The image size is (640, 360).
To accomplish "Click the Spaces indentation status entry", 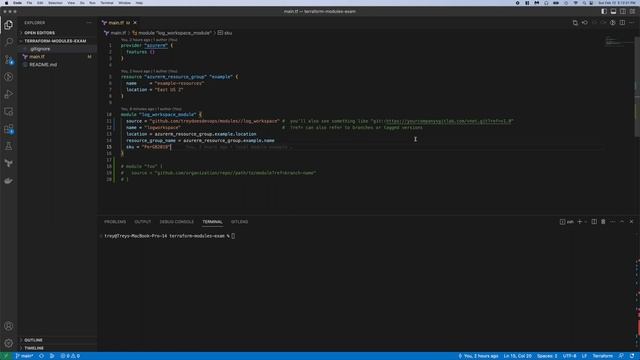I will pos(547,356).
